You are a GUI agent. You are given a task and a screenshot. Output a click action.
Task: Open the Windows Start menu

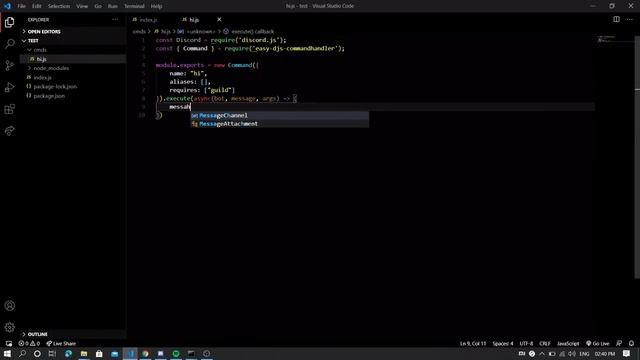tap(7, 353)
